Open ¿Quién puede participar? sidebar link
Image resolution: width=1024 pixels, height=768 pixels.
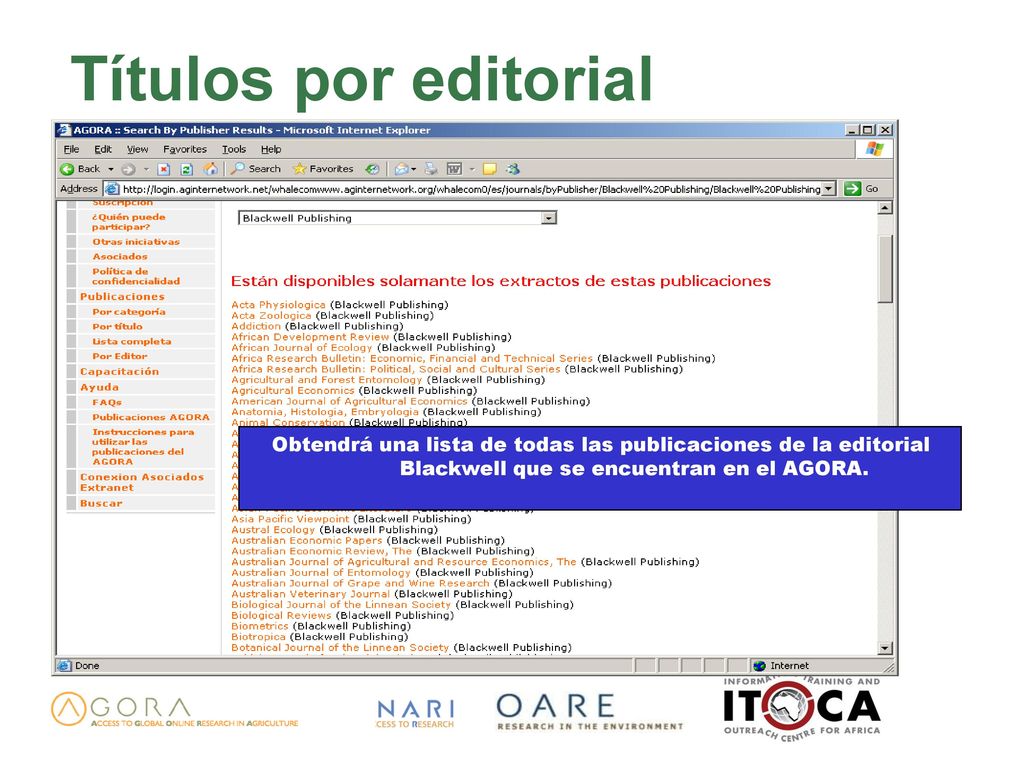coord(129,222)
